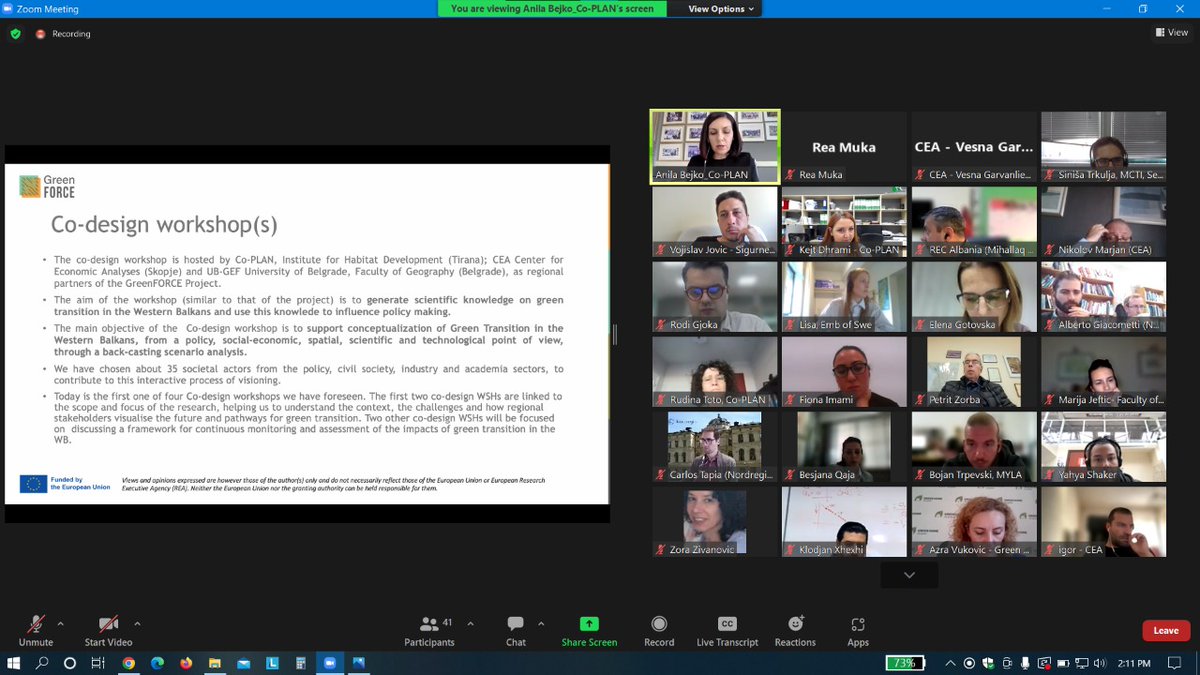Image resolution: width=1200 pixels, height=675 pixels.
Task: Select Besjana Qaja video tile
Action: (844, 447)
